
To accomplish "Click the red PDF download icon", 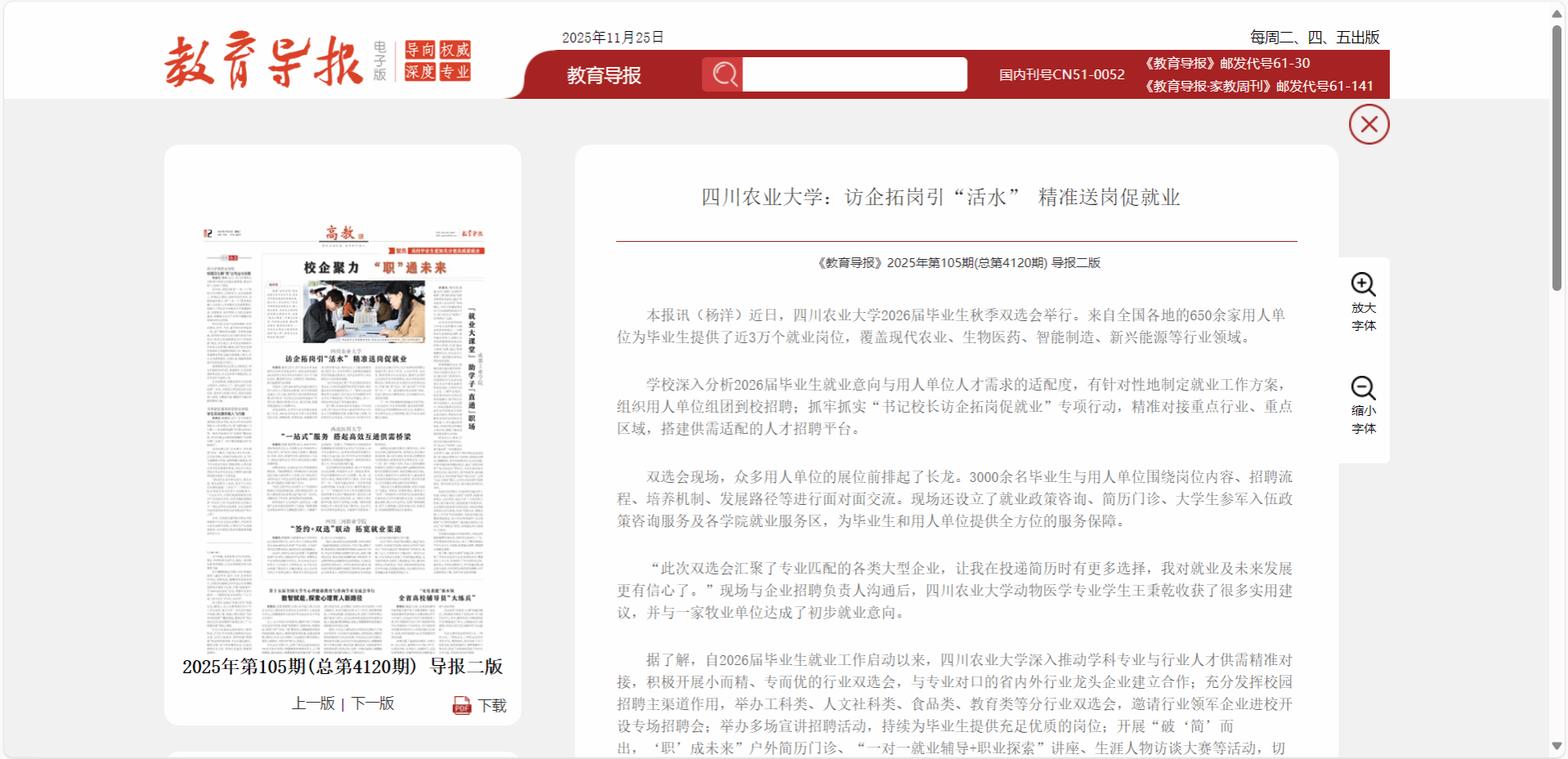I will [x=462, y=705].
